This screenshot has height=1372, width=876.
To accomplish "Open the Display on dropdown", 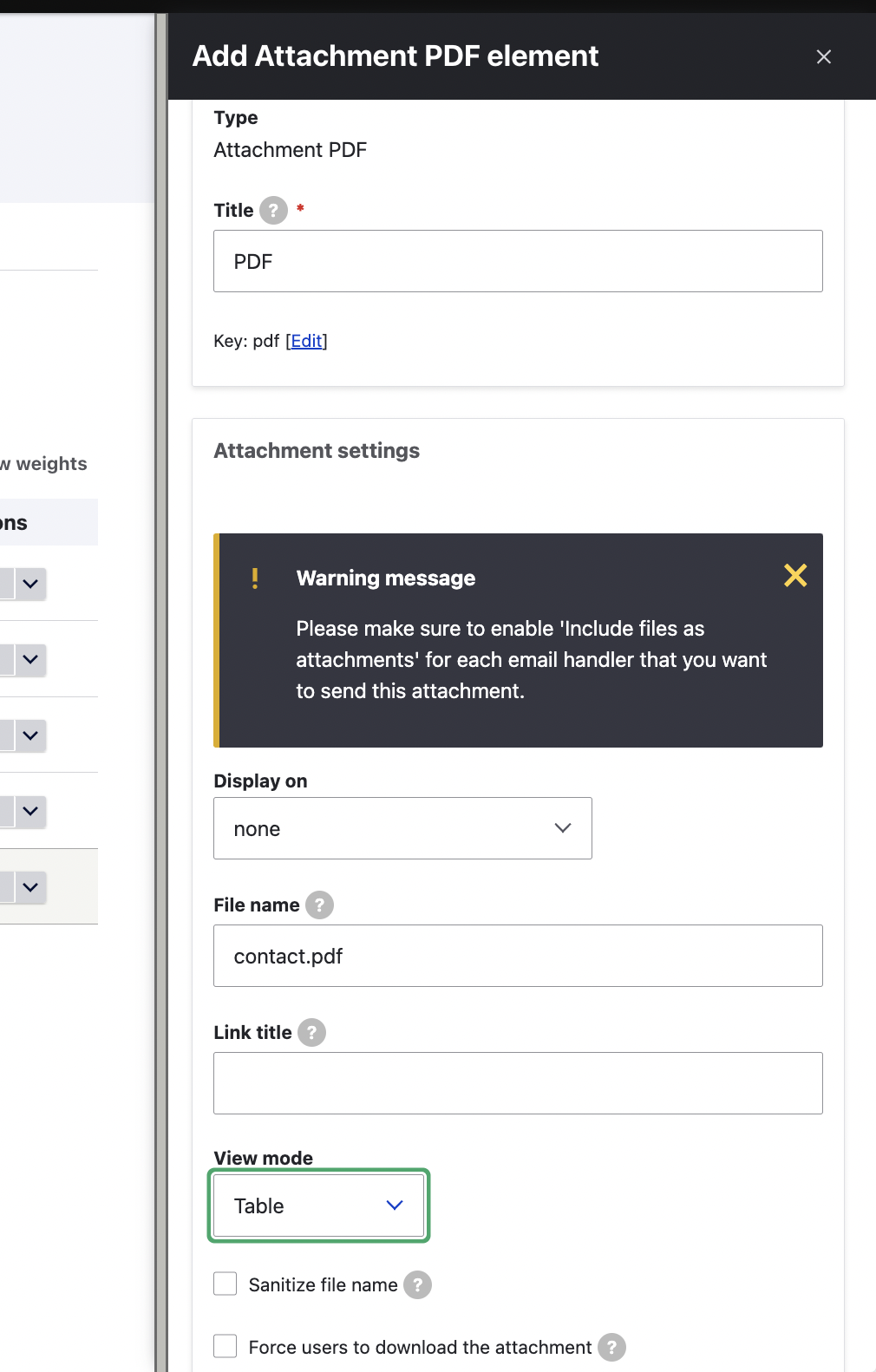I will (402, 828).
